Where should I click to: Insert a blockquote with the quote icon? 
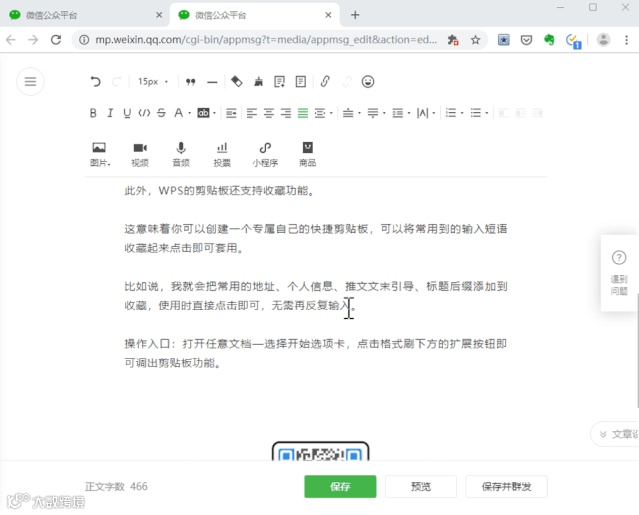point(190,82)
